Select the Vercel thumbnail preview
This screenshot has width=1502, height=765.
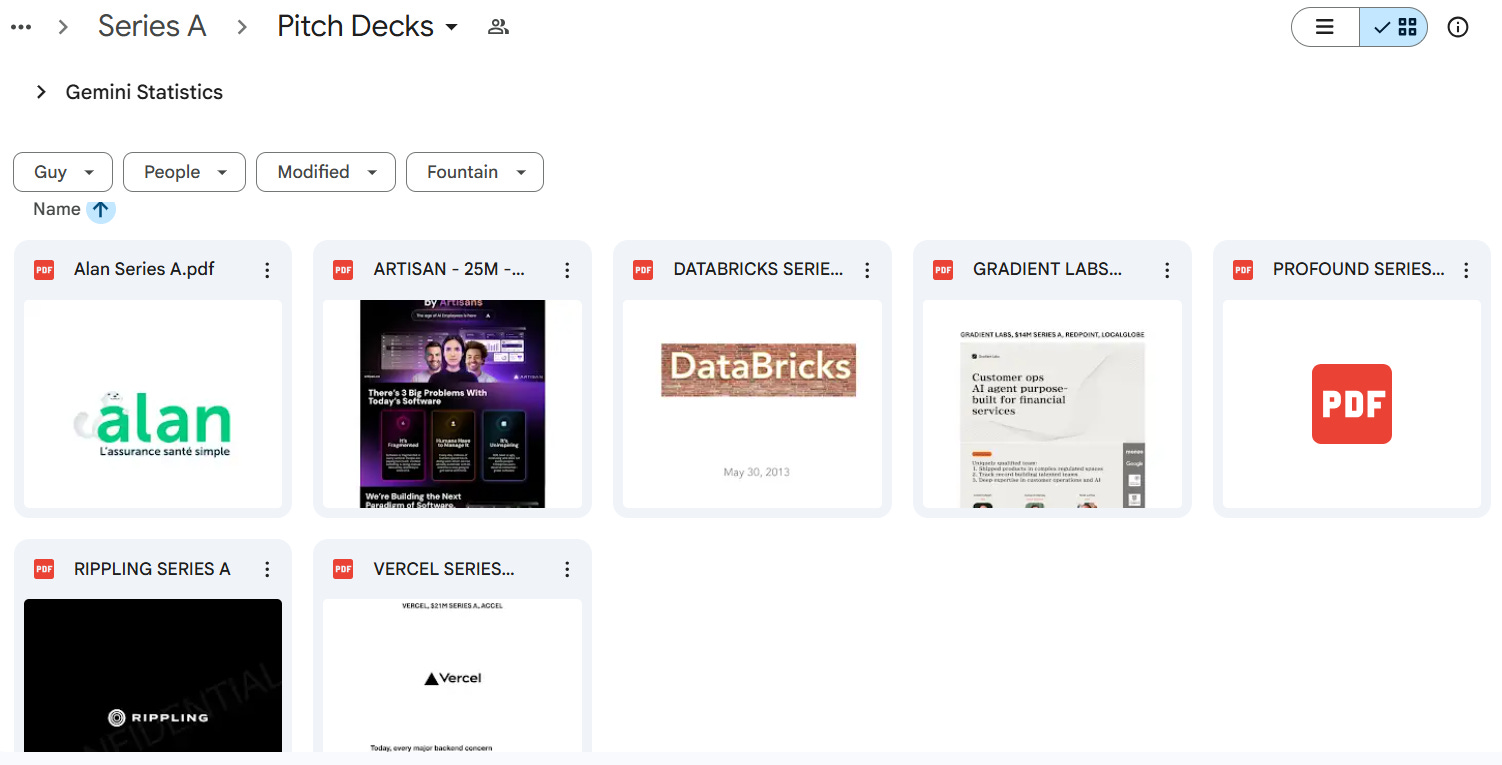point(453,675)
